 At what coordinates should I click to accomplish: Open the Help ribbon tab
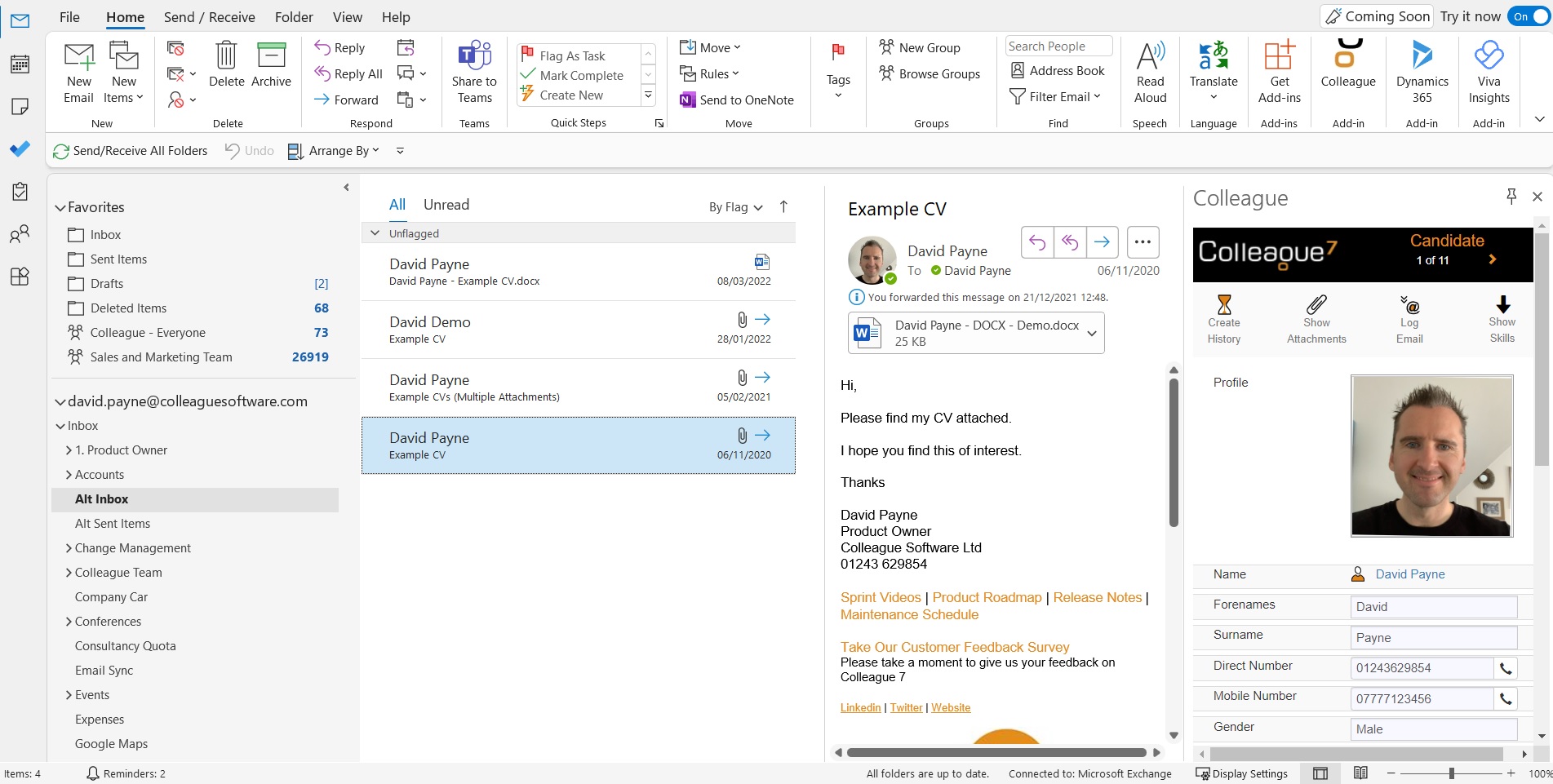(x=396, y=17)
